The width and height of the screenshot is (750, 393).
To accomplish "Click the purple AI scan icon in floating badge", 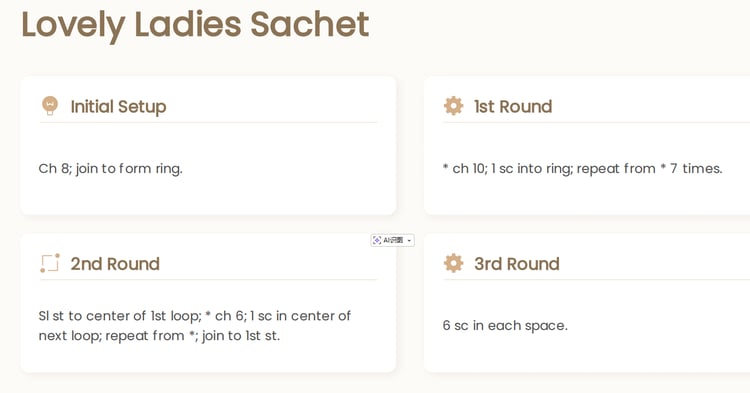I will coord(377,240).
